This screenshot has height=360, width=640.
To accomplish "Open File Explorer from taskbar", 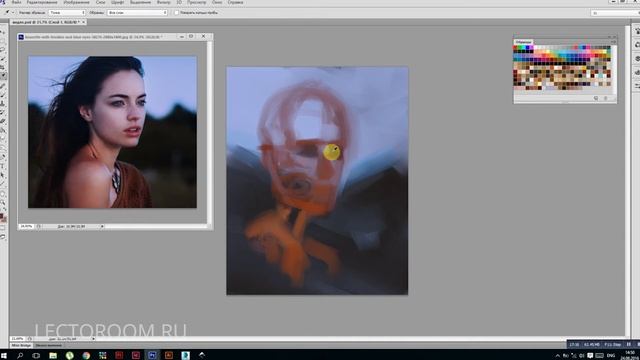I will tap(53, 356).
